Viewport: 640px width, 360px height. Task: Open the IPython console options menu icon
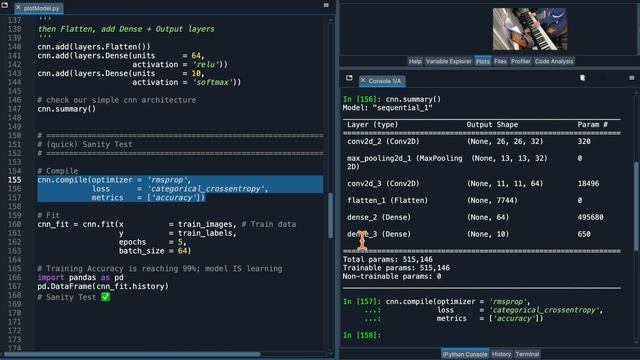point(631,78)
